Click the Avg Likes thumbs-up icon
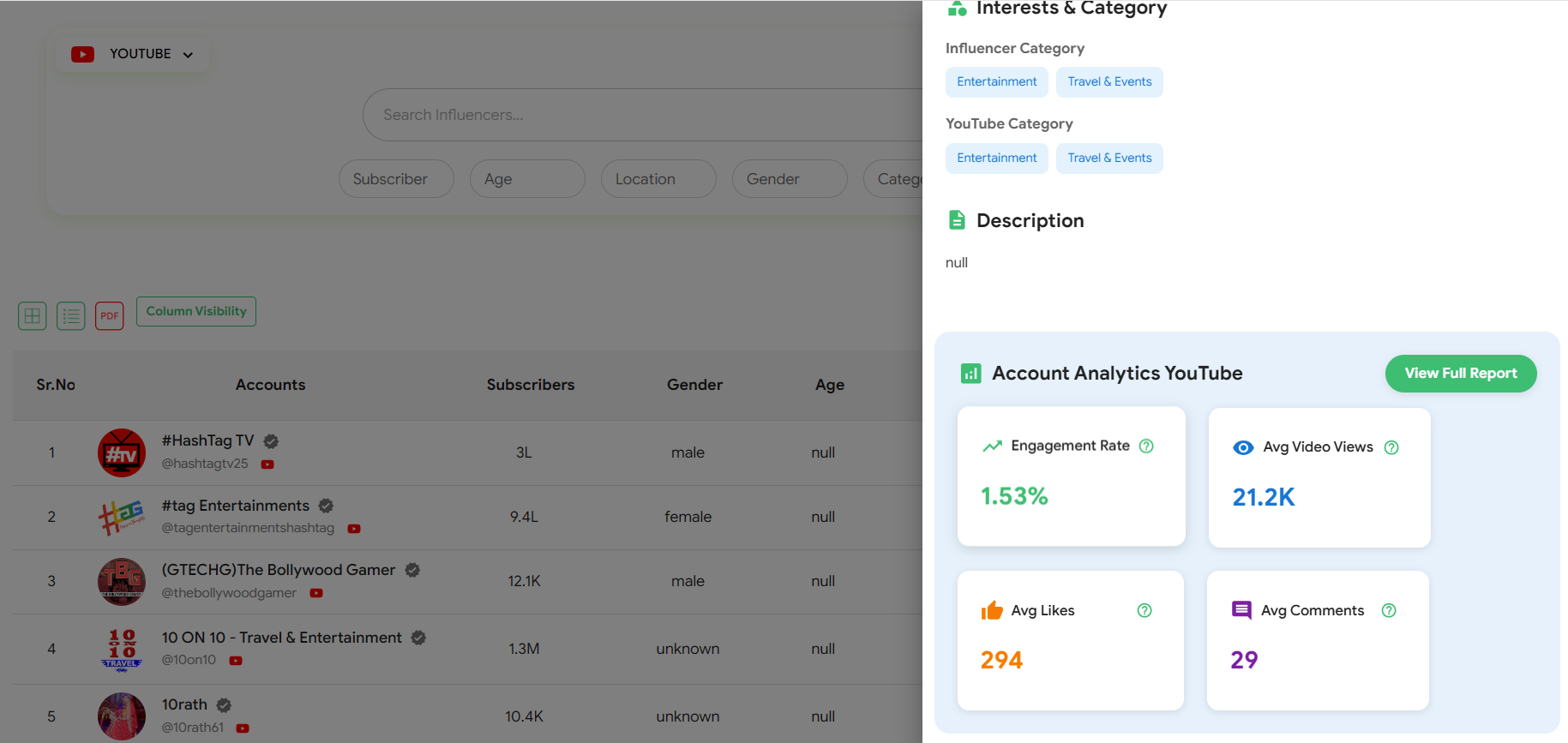The image size is (1568, 743). pos(992,609)
